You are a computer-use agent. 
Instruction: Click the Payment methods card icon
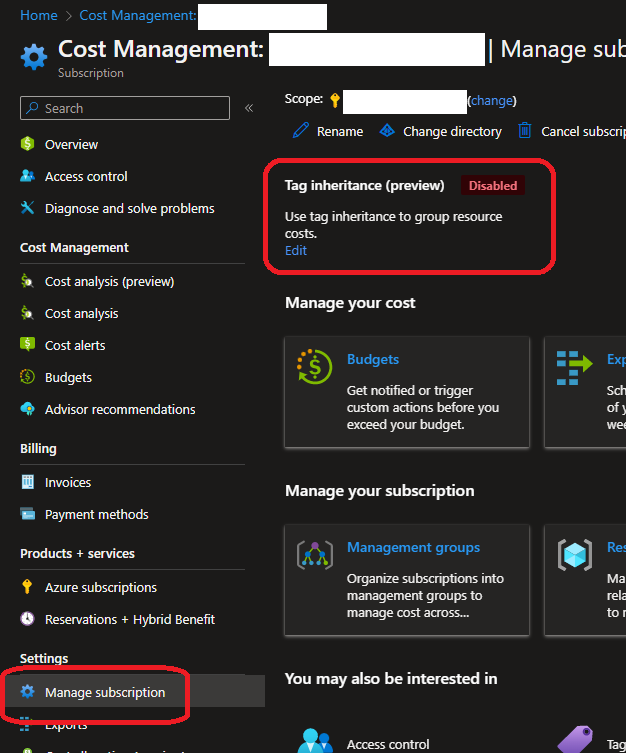(28, 514)
